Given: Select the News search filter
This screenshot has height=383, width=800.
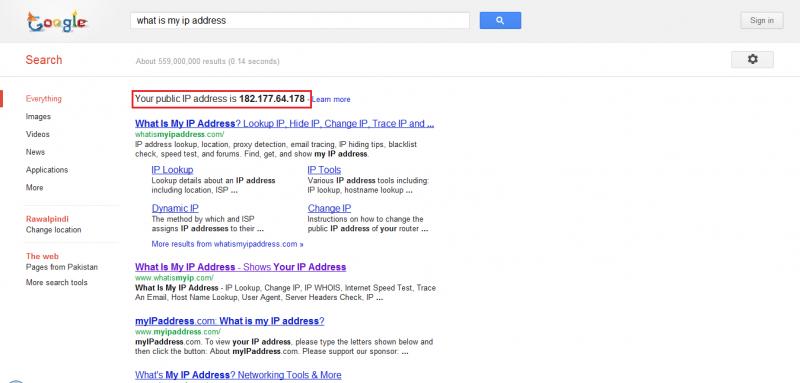Looking at the screenshot, I should coord(35,152).
